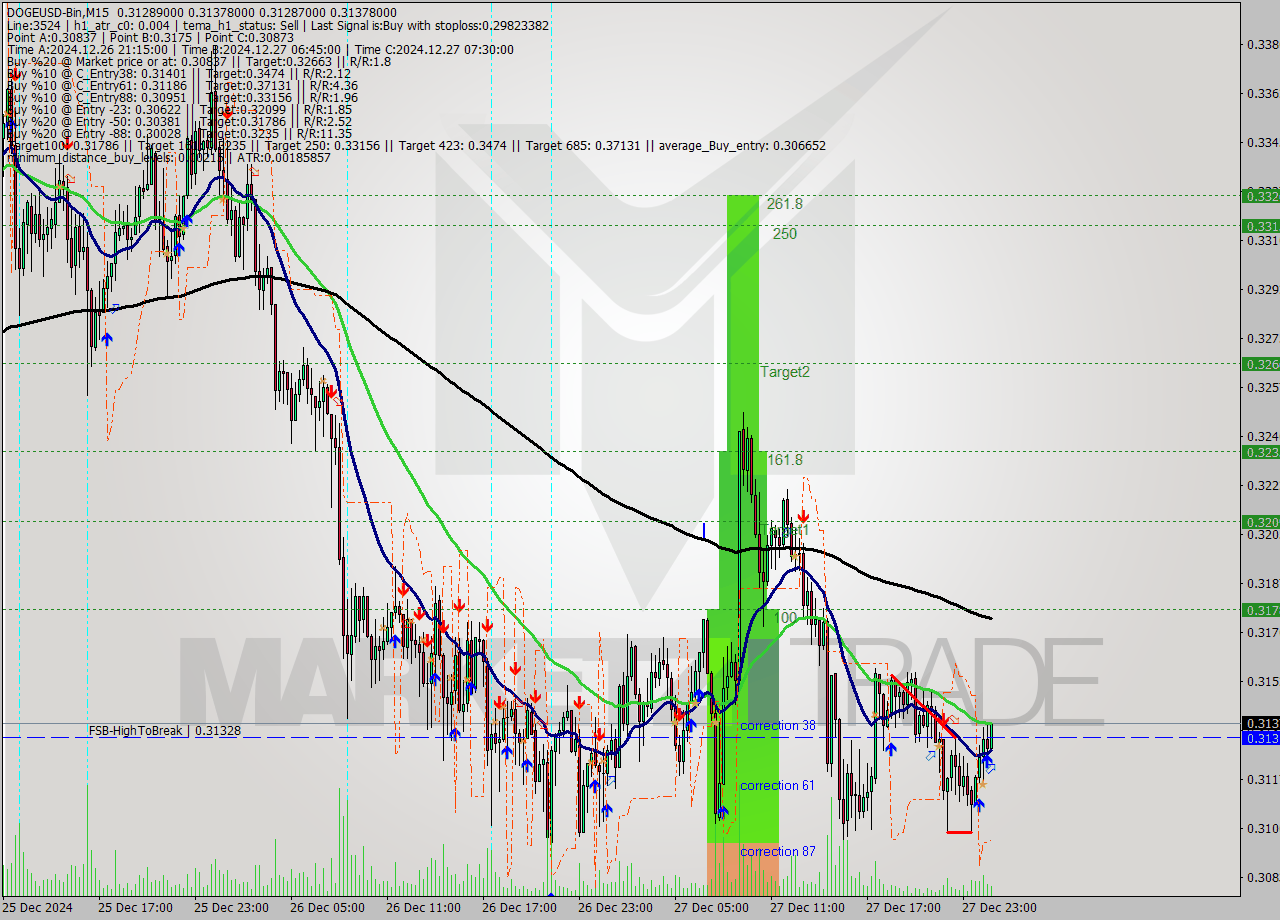1280x920 pixels.
Task: Click the 0.315 price axis label
Action: [x=1262, y=681]
